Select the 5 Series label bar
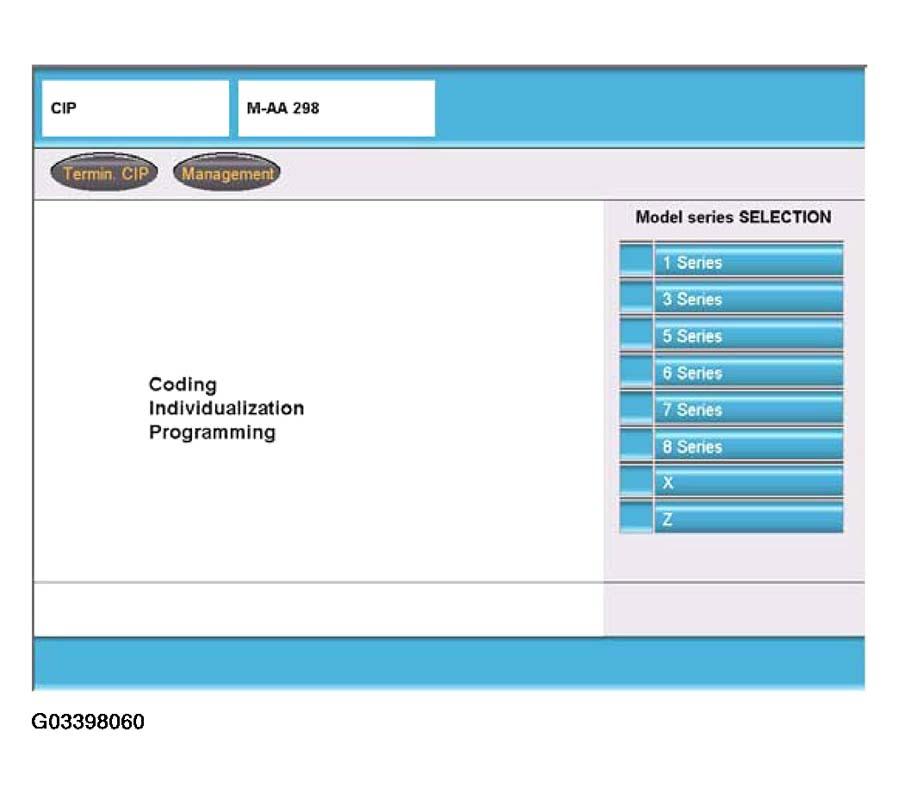 pyautogui.click(x=748, y=336)
